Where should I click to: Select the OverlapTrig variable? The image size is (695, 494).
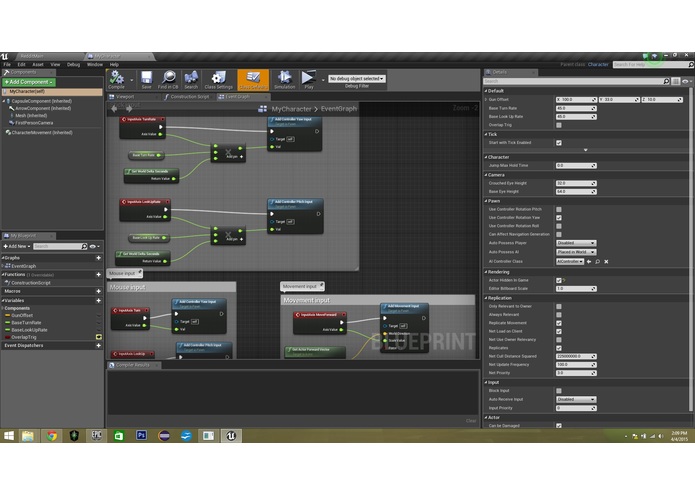pos(23,337)
